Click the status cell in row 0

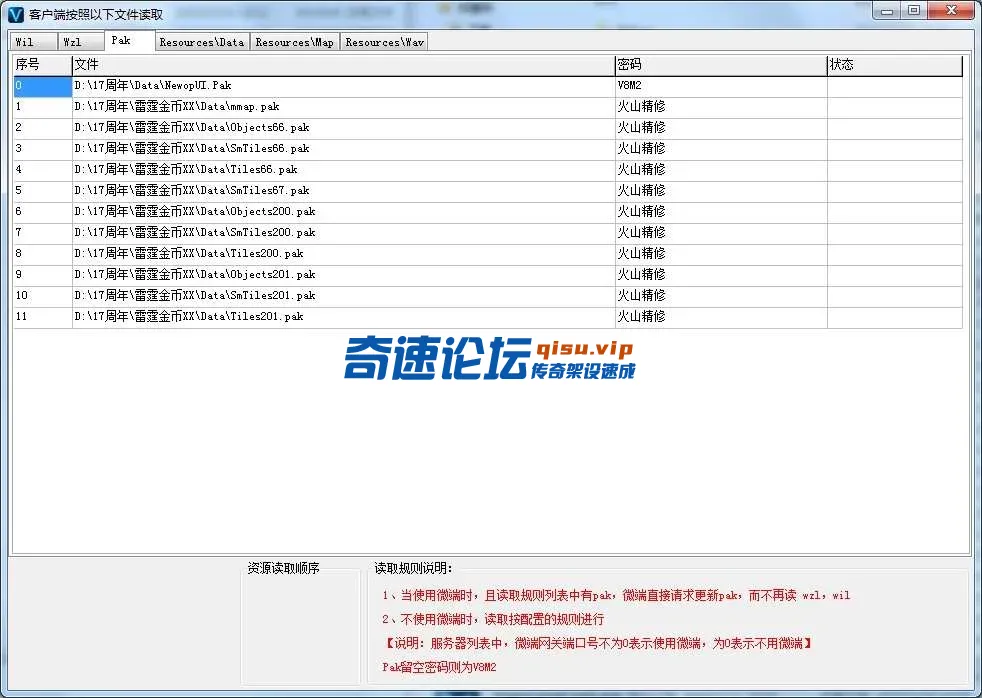click(x=894, y=86)
